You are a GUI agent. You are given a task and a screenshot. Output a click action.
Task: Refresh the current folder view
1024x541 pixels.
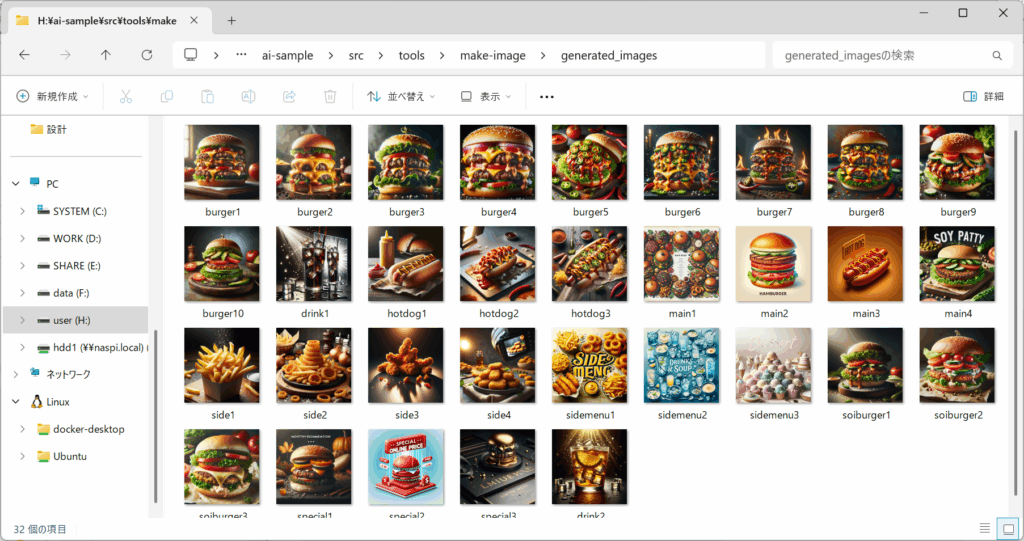(147, 55)
